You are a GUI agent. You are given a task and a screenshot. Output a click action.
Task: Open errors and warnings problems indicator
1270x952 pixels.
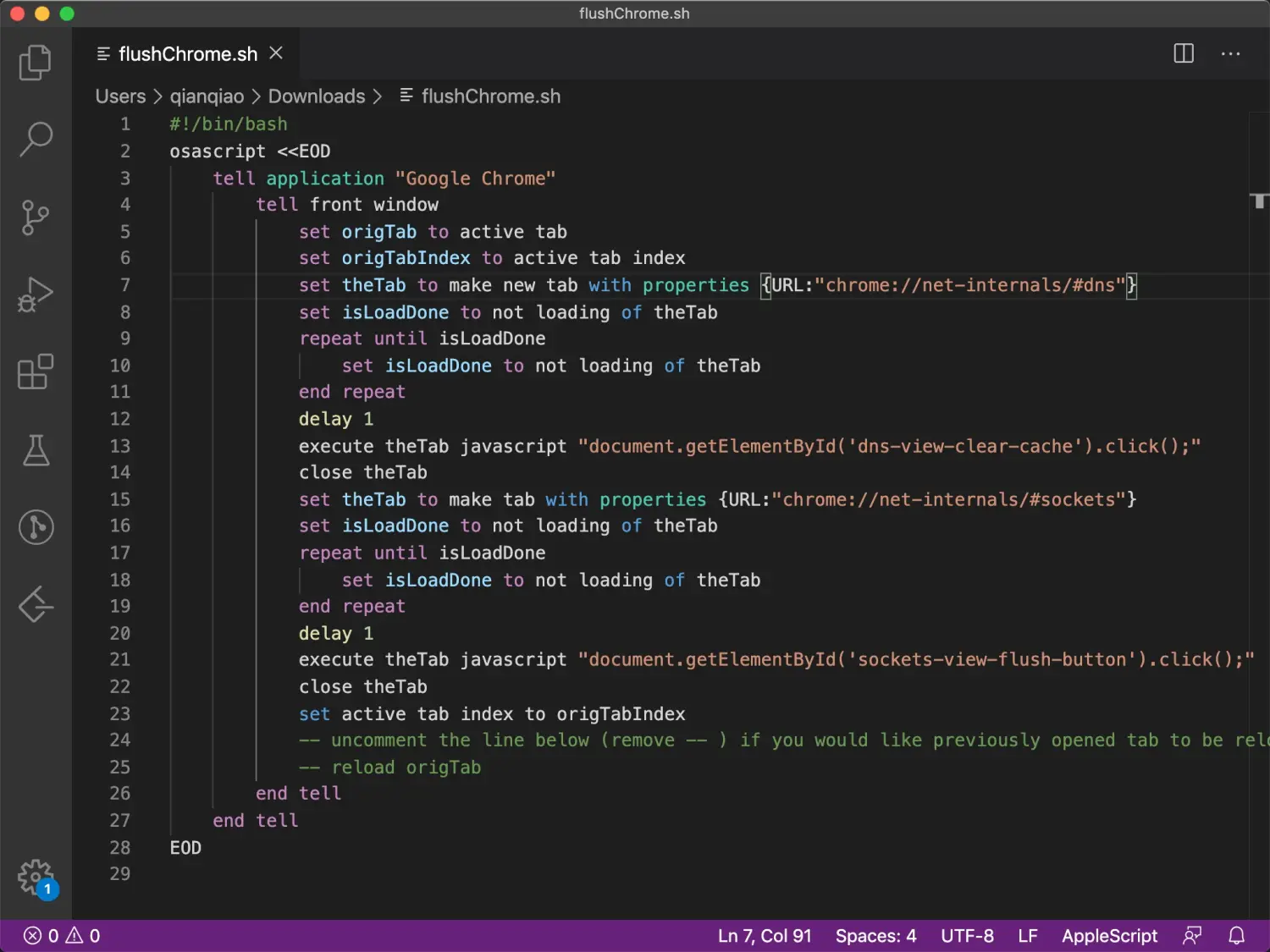pyautogui.click(x=62, y=936)
